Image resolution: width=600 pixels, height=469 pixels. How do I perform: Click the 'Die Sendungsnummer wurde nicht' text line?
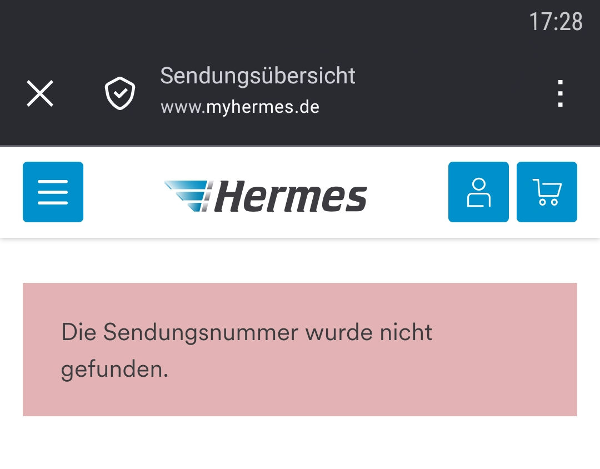246,332
